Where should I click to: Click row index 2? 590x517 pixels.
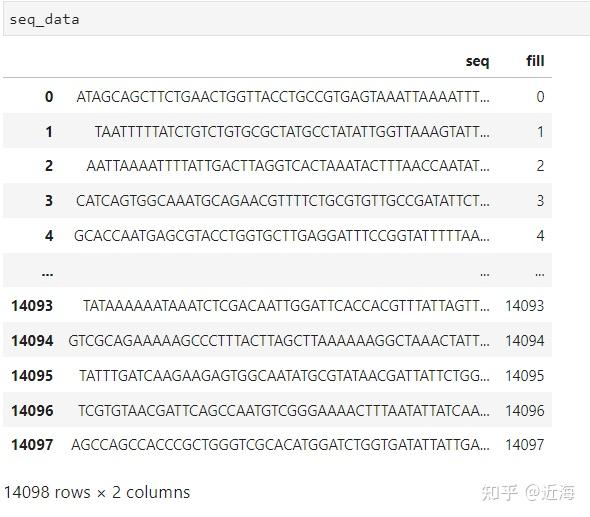(49, 166)
